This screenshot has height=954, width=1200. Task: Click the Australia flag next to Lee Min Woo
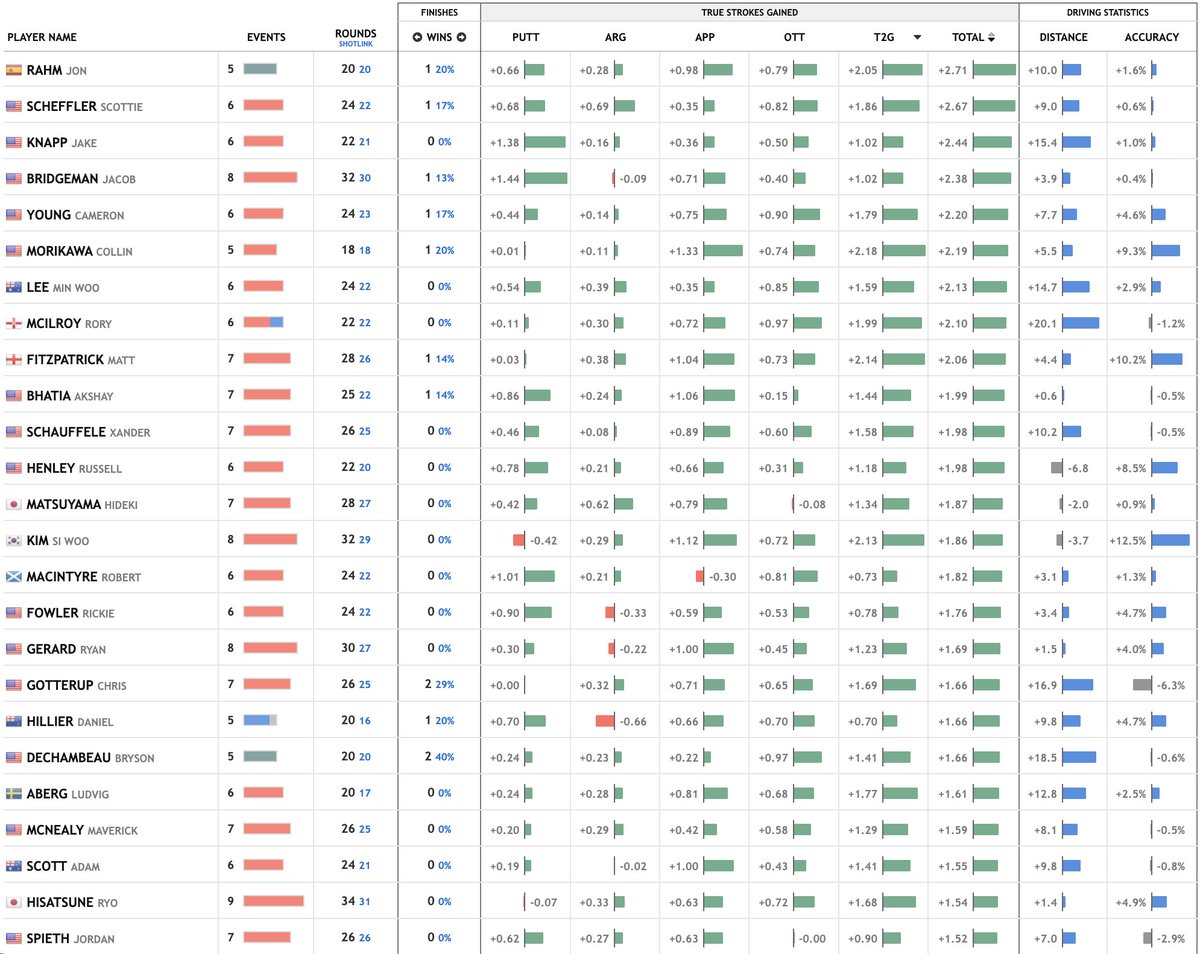click(x=13, y=287)
